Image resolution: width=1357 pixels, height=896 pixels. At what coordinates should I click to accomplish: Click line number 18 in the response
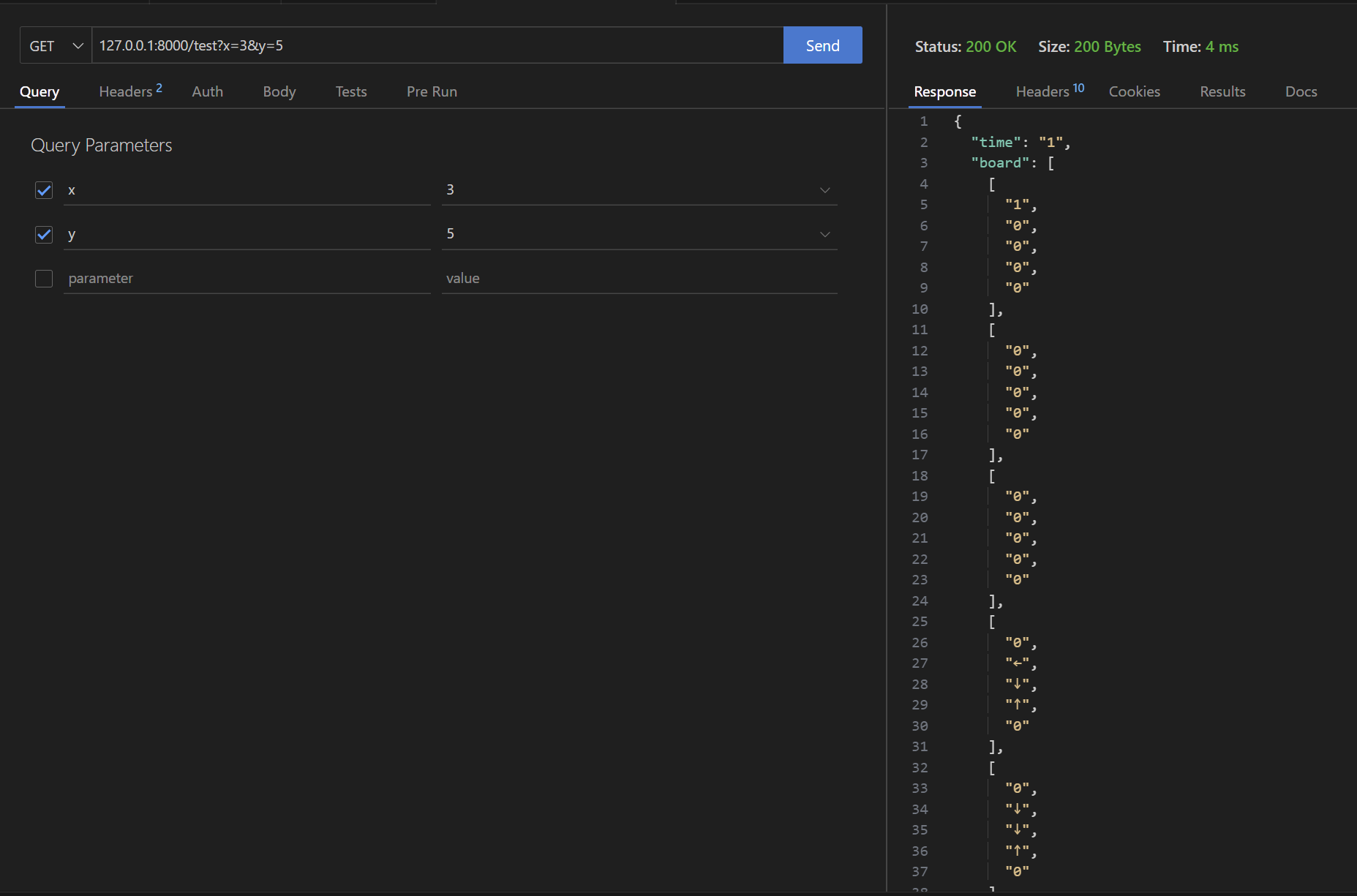[x=920, y=476]
